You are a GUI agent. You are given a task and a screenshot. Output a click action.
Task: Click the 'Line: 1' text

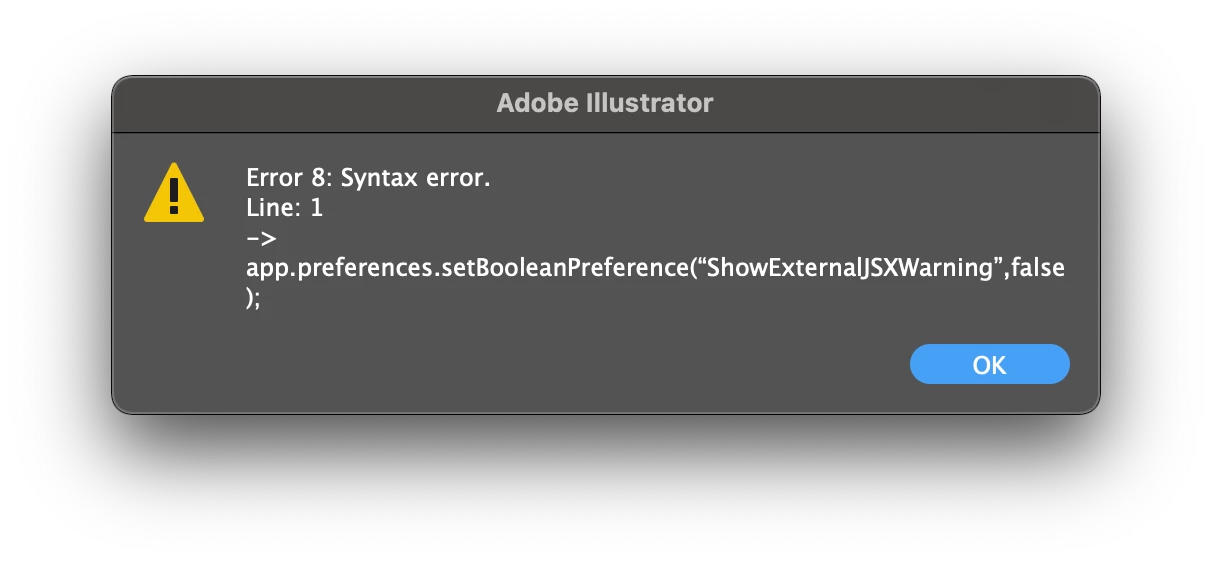coord(285,208)
